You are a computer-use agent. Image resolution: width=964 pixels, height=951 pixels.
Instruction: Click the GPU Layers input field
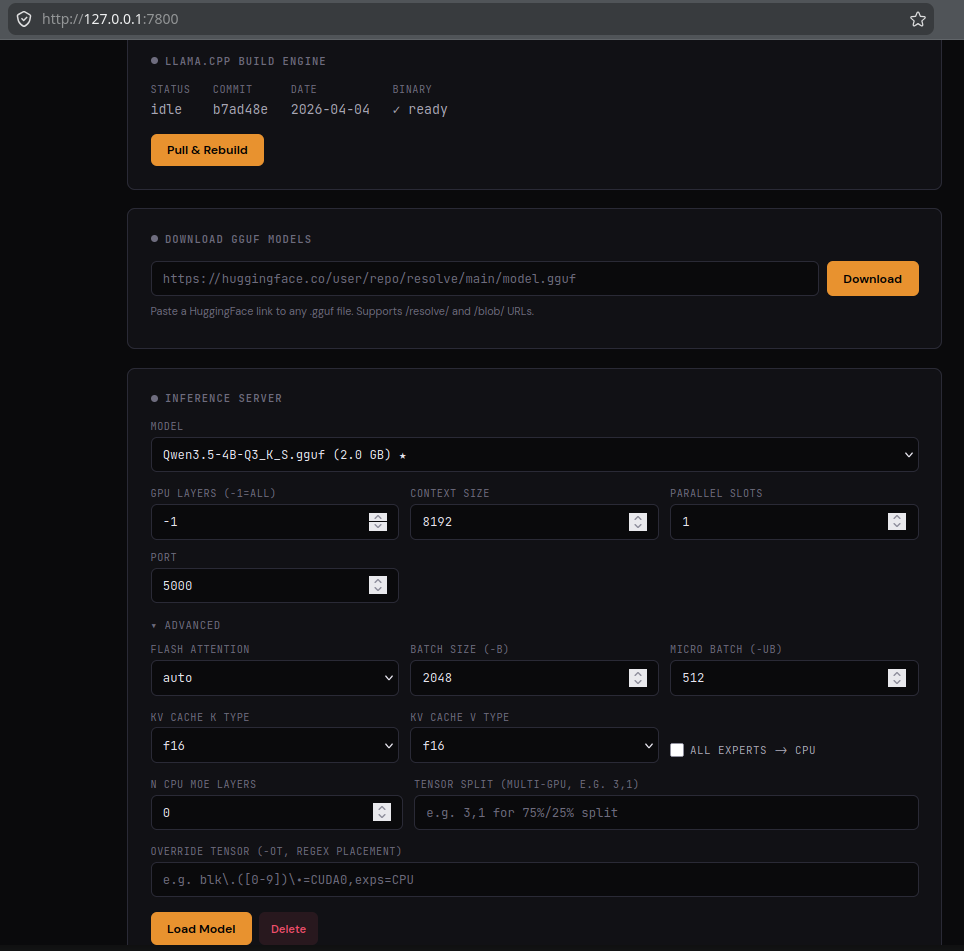pos(274,522)
